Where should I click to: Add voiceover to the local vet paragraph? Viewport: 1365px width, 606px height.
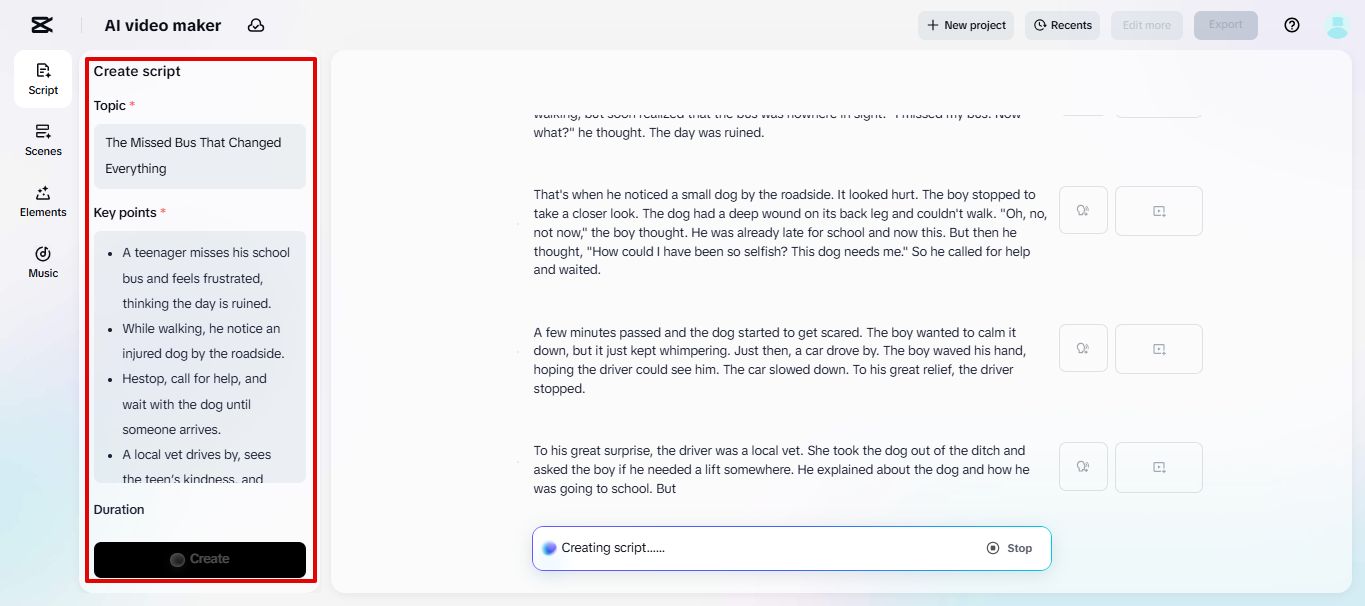click(x=1083, y=466)
